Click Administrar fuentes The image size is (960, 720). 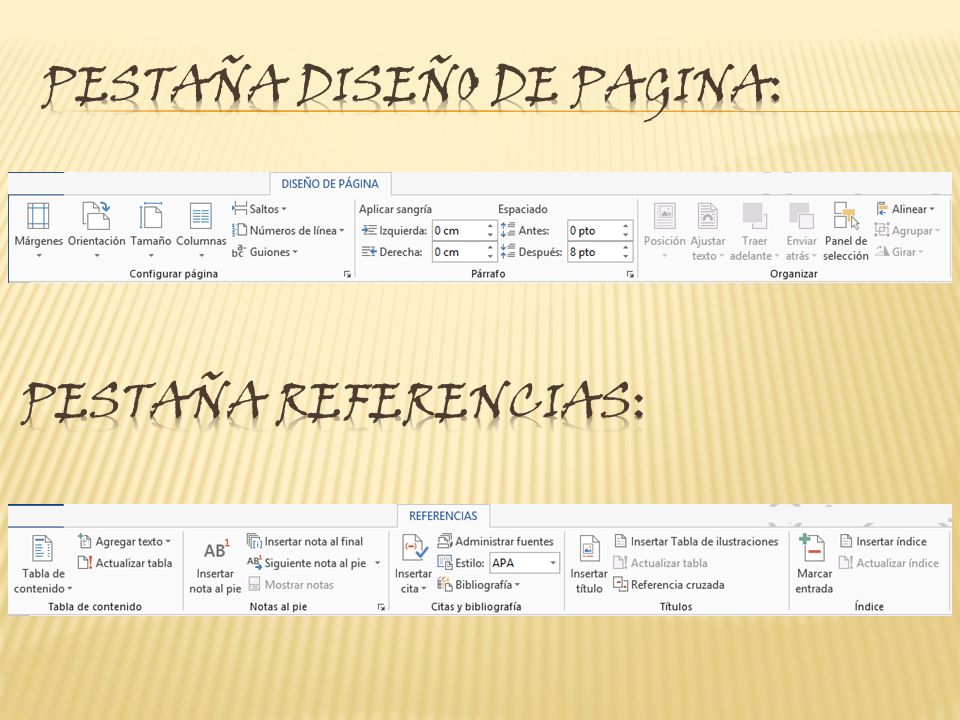tap(495, 541)
